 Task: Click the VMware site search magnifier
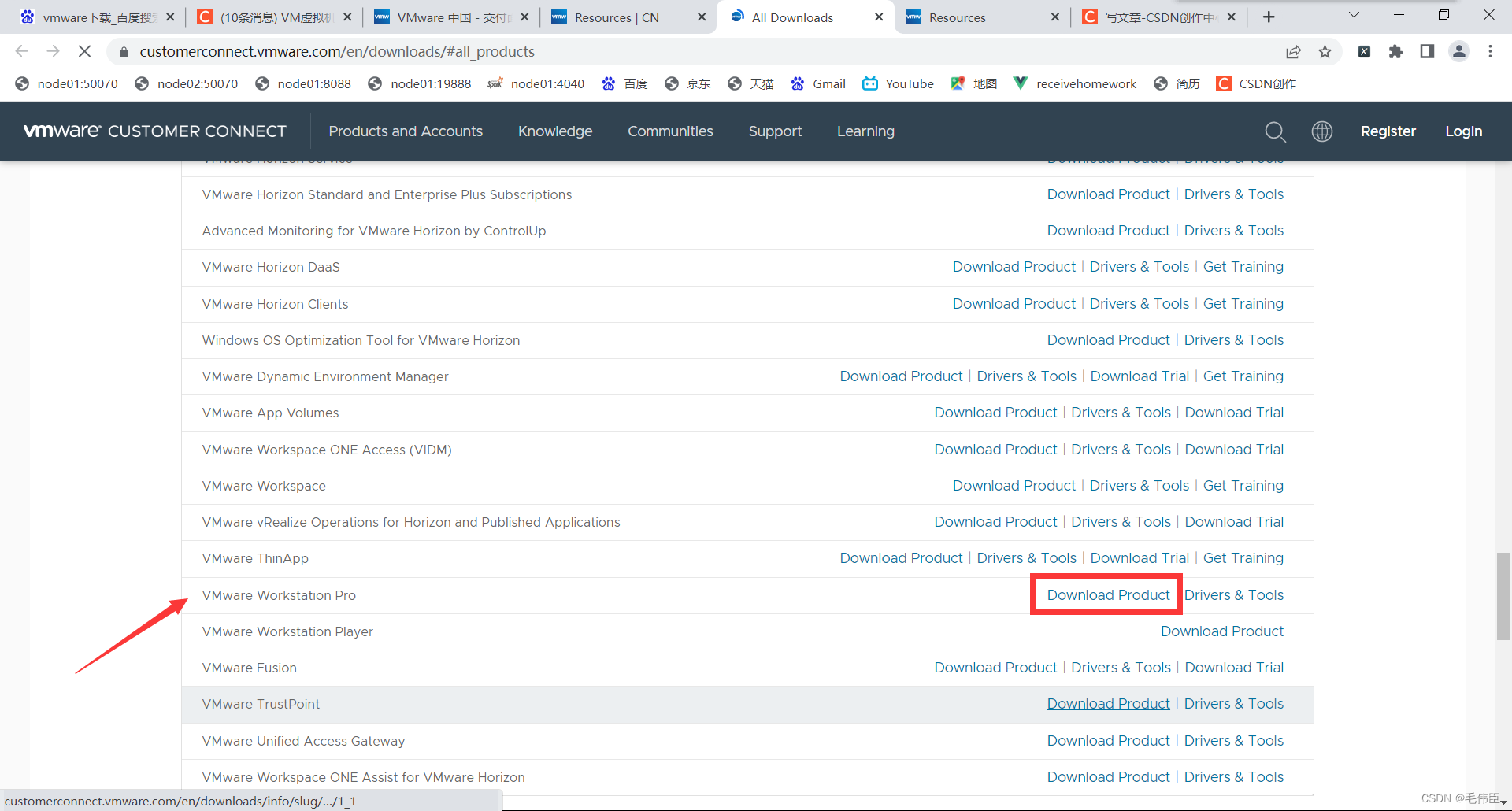[1275, 131]
